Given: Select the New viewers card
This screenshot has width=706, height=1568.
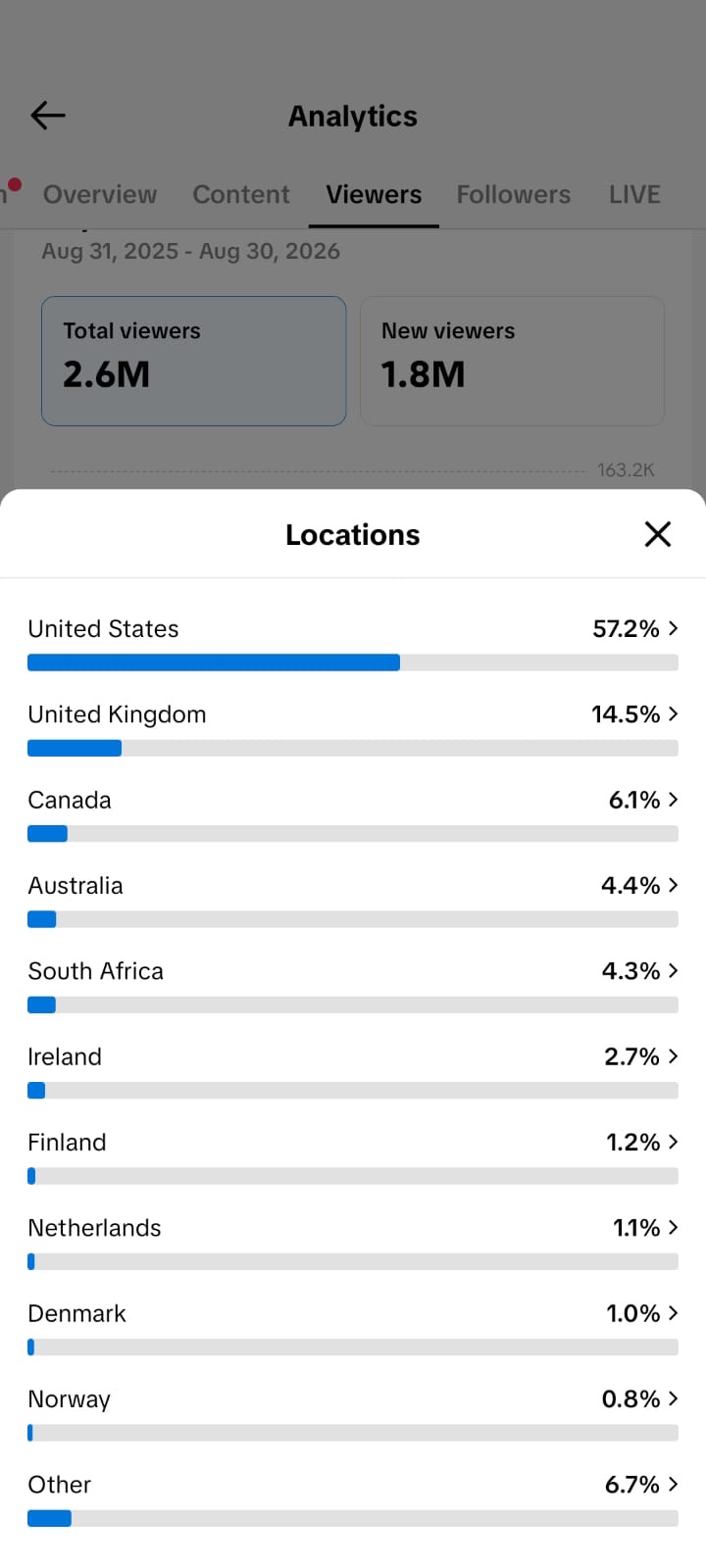Looking at the screenshot, I should coord(512,361).
